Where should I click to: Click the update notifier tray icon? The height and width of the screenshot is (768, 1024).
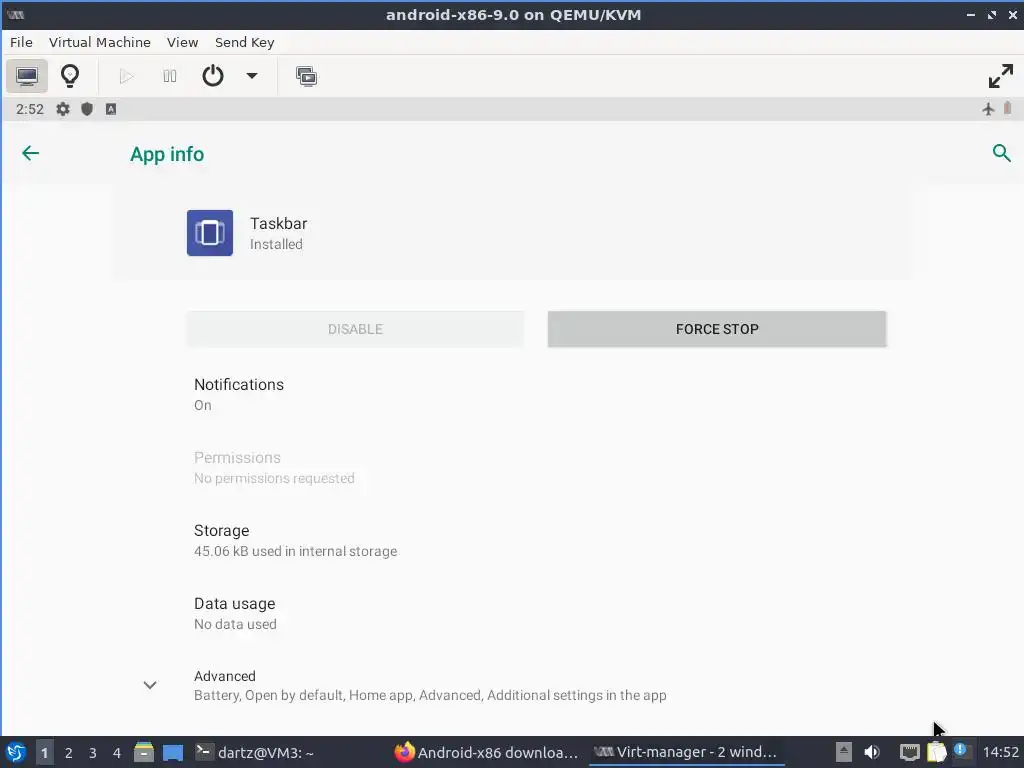[961, 751]
